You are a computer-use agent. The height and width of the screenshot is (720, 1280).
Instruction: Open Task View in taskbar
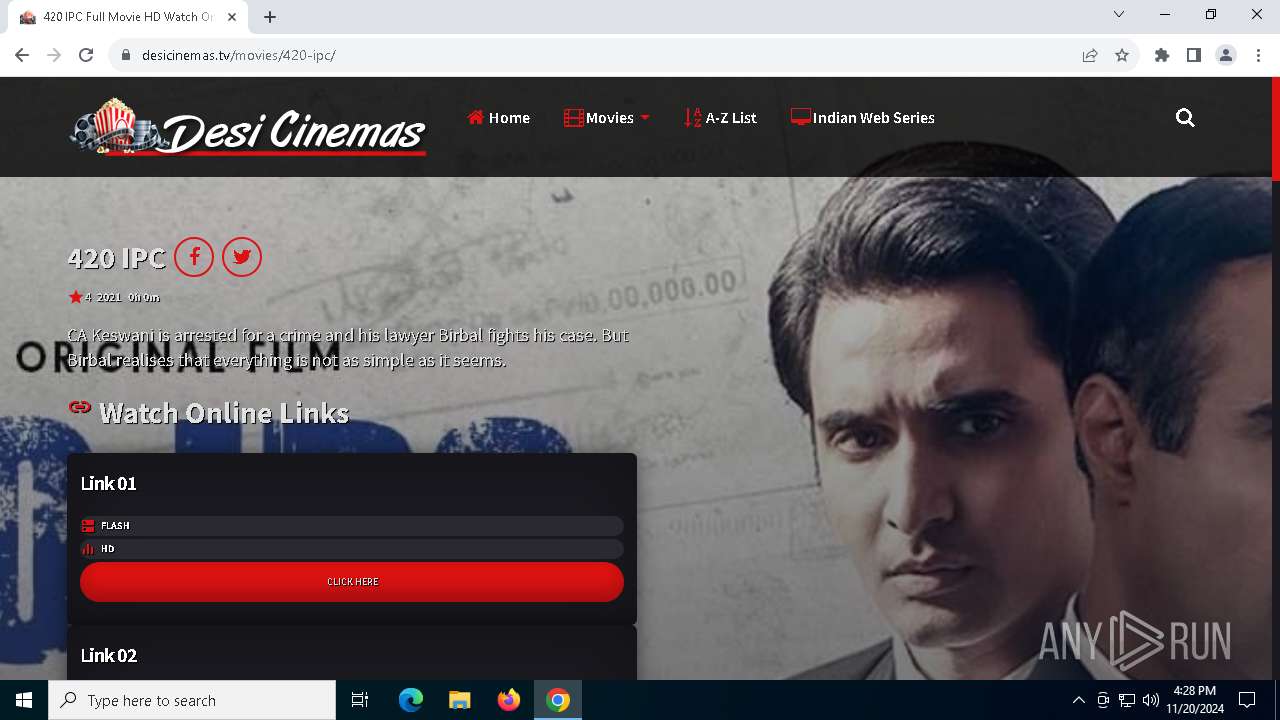pos(360,700)
